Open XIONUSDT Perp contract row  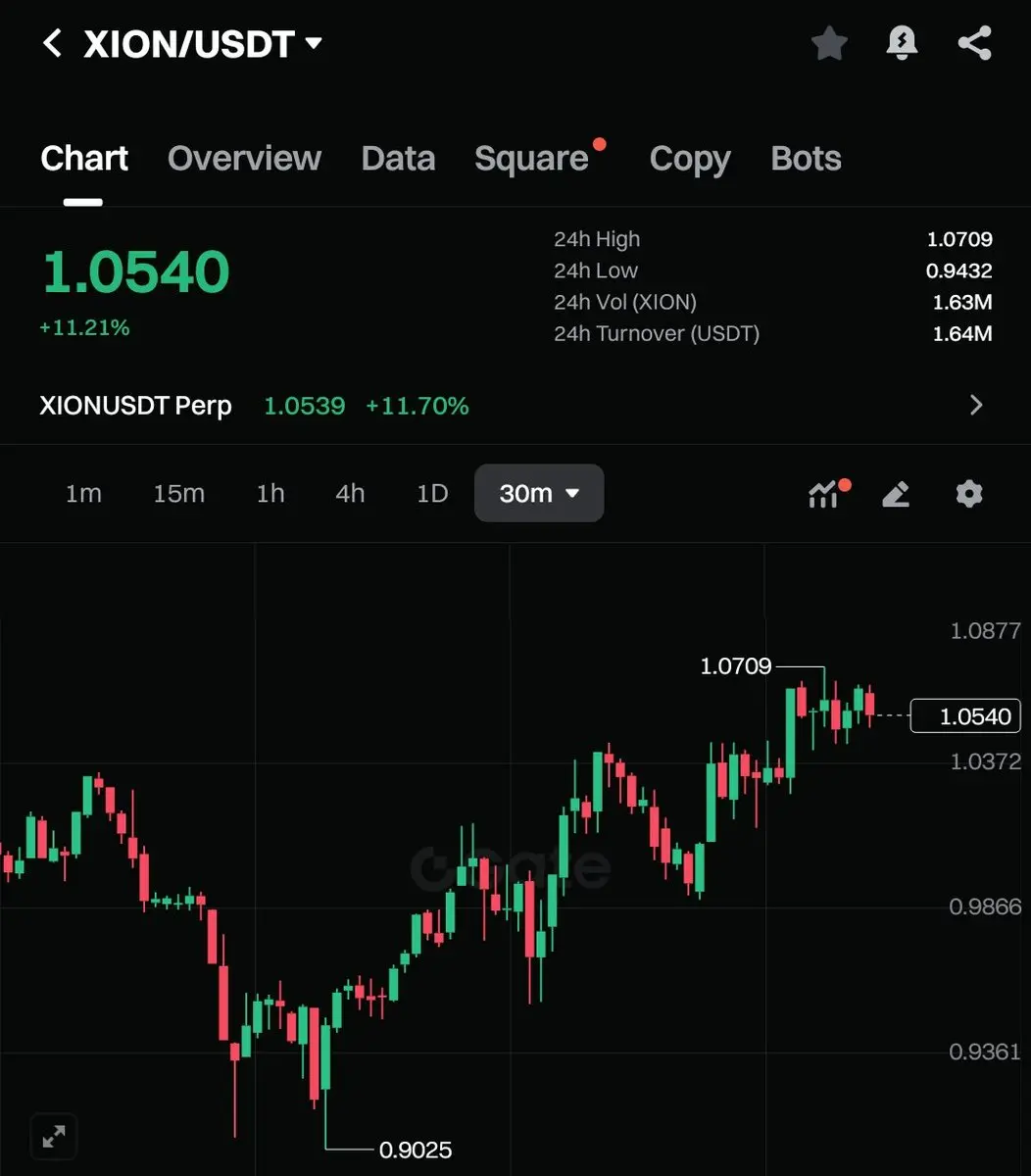click(515, 405)
